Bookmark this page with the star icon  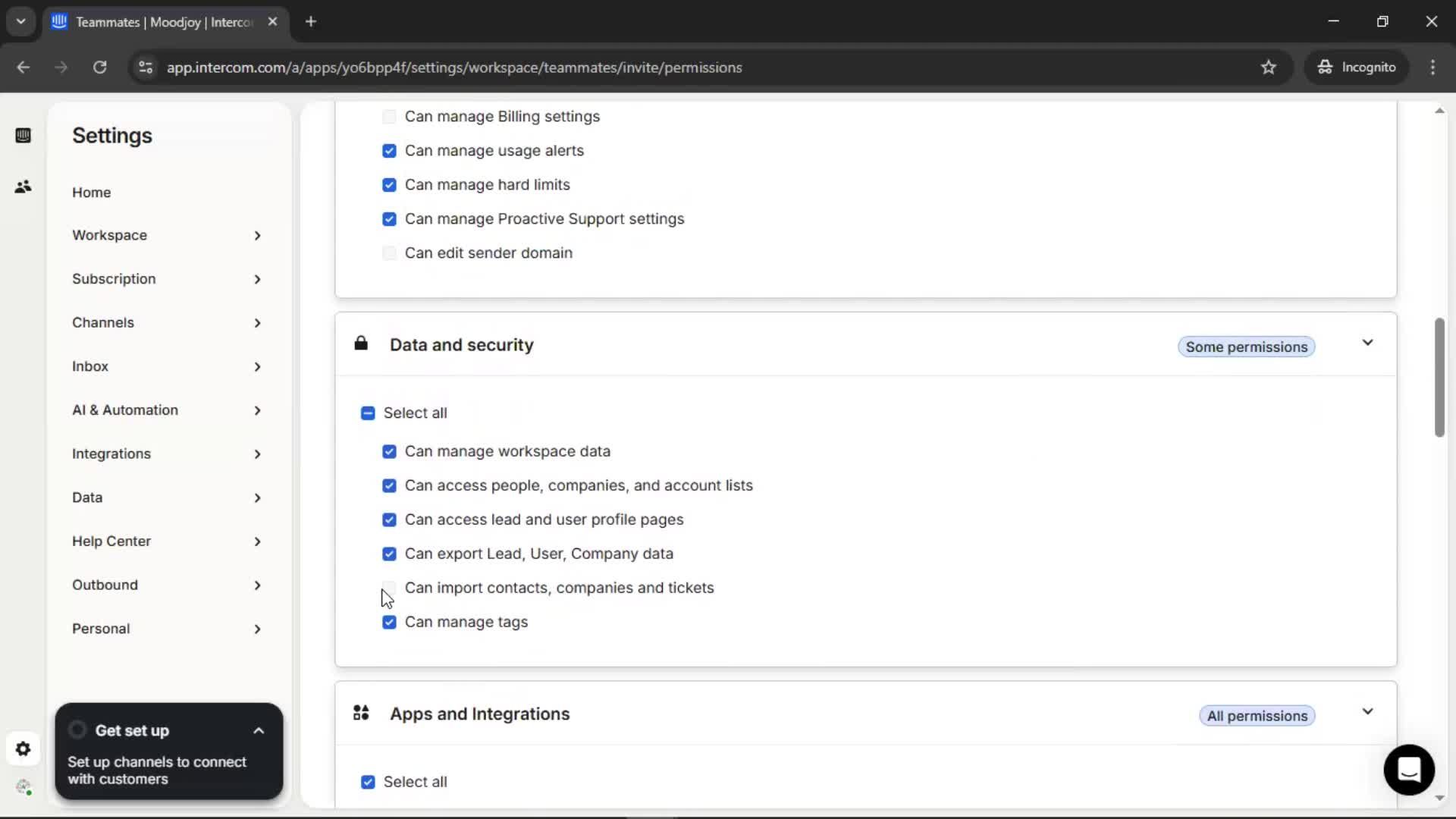[x=1268, y=67]
